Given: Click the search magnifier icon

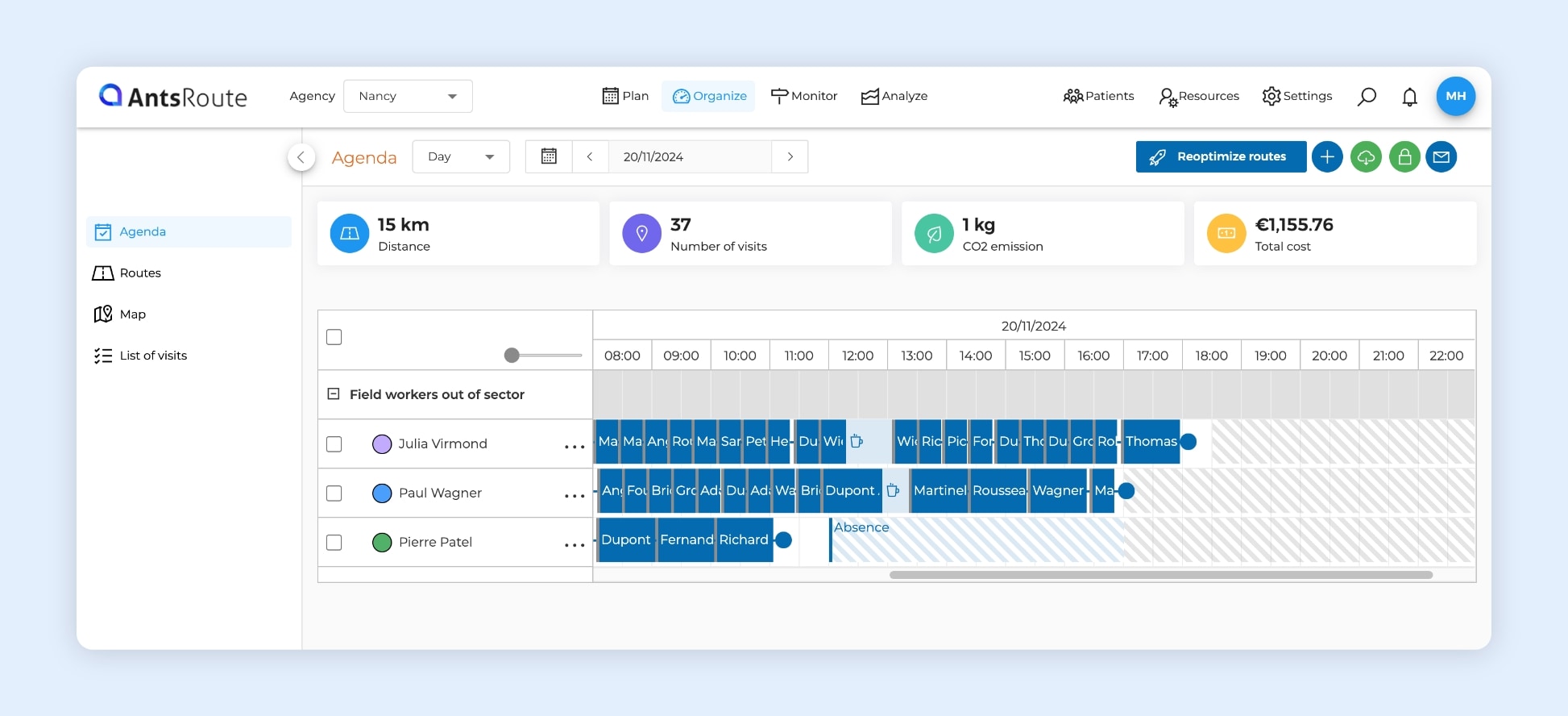Looking at the screenshot, I should 1367,97.
